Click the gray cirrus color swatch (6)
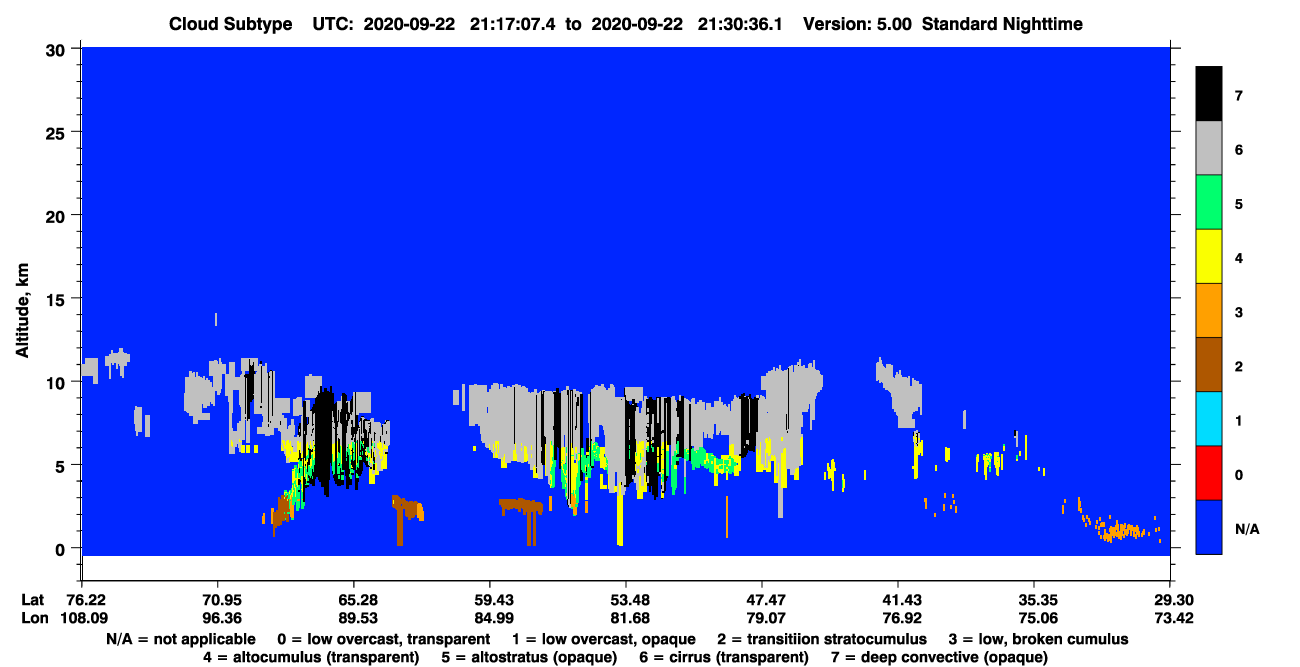The width and height of the screenshot is (1300, 667). 1209,148
